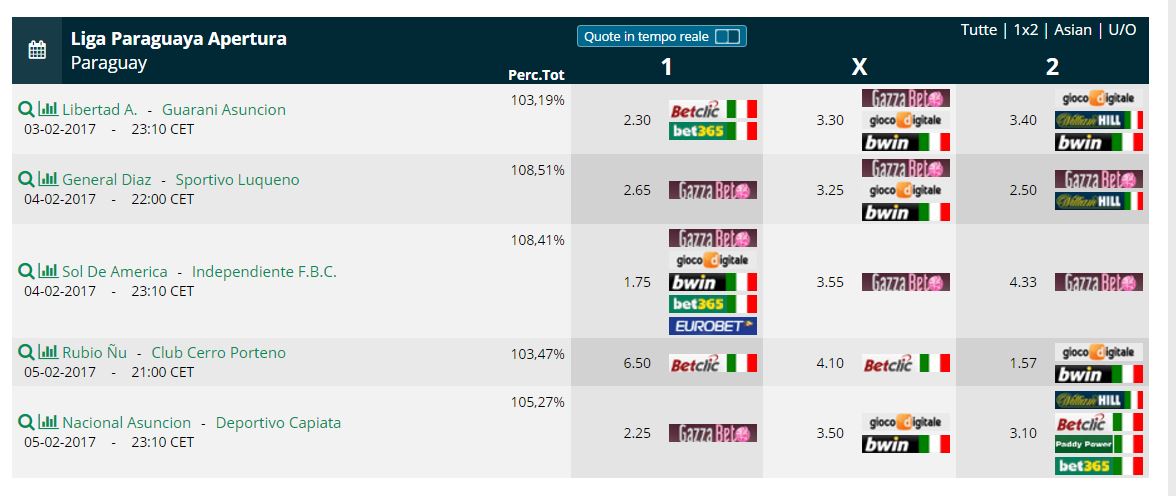The height and width of the screenshot is (496, 1176).
Task: Click magnifier icon for Sol De America match
Action: click(26, 272)
